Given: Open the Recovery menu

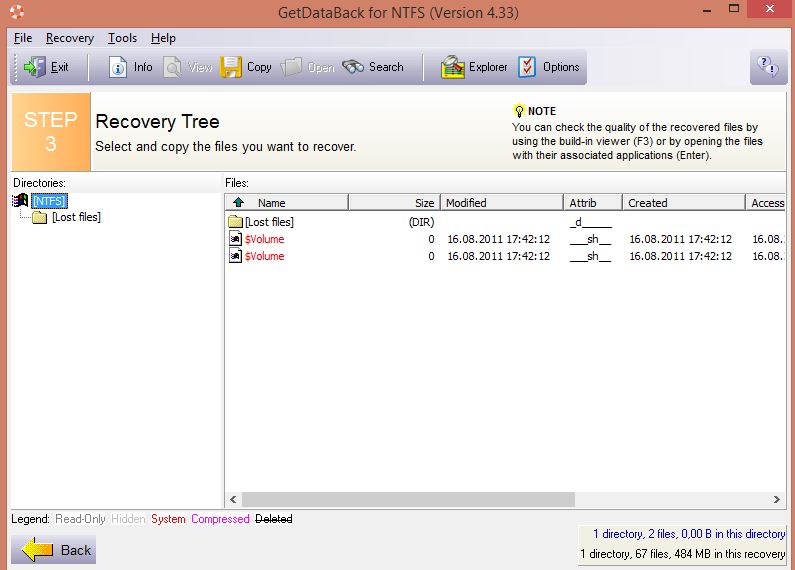Looking at the screenshot, I should pyautogui.click(x=70, y=38).
